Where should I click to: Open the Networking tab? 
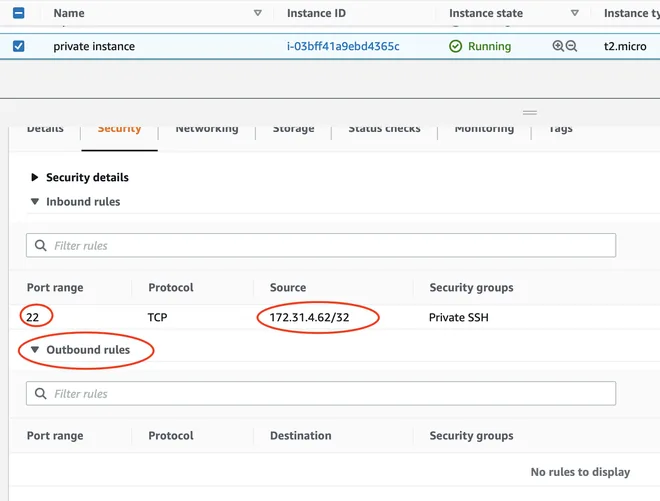(207, 128)
